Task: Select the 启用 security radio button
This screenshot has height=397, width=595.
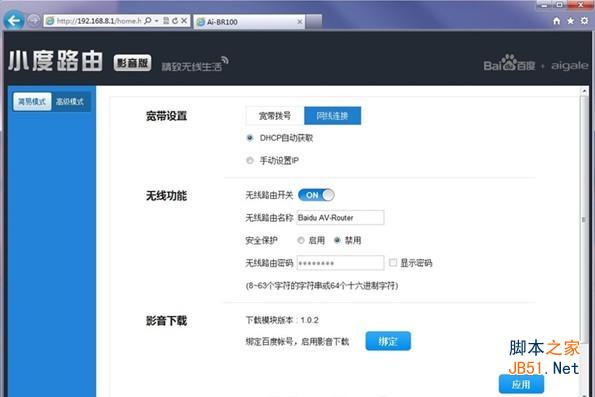Action: point(301,240)
